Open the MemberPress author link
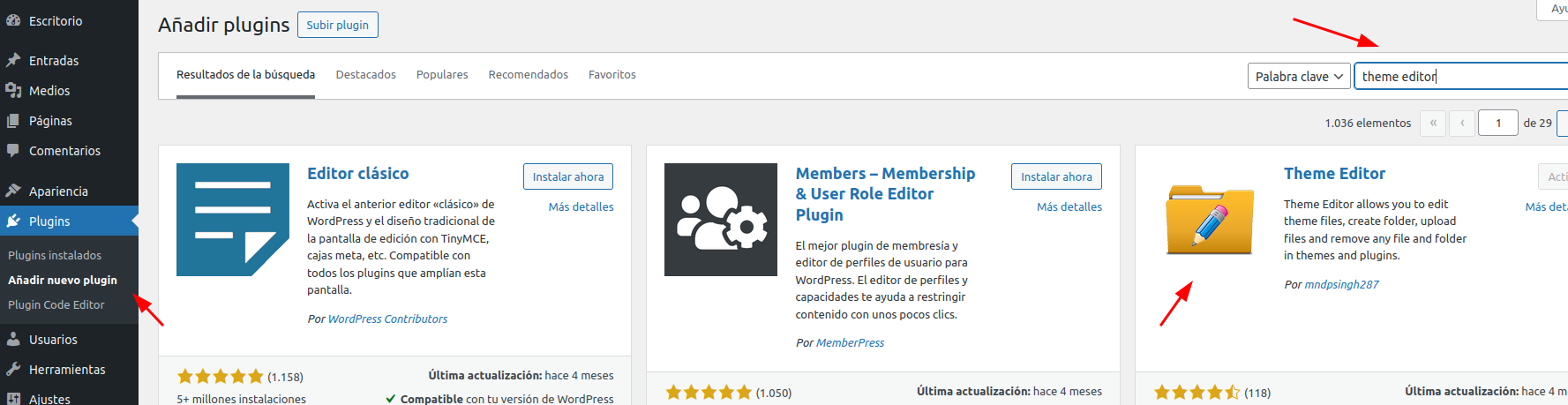 point(850,342)
